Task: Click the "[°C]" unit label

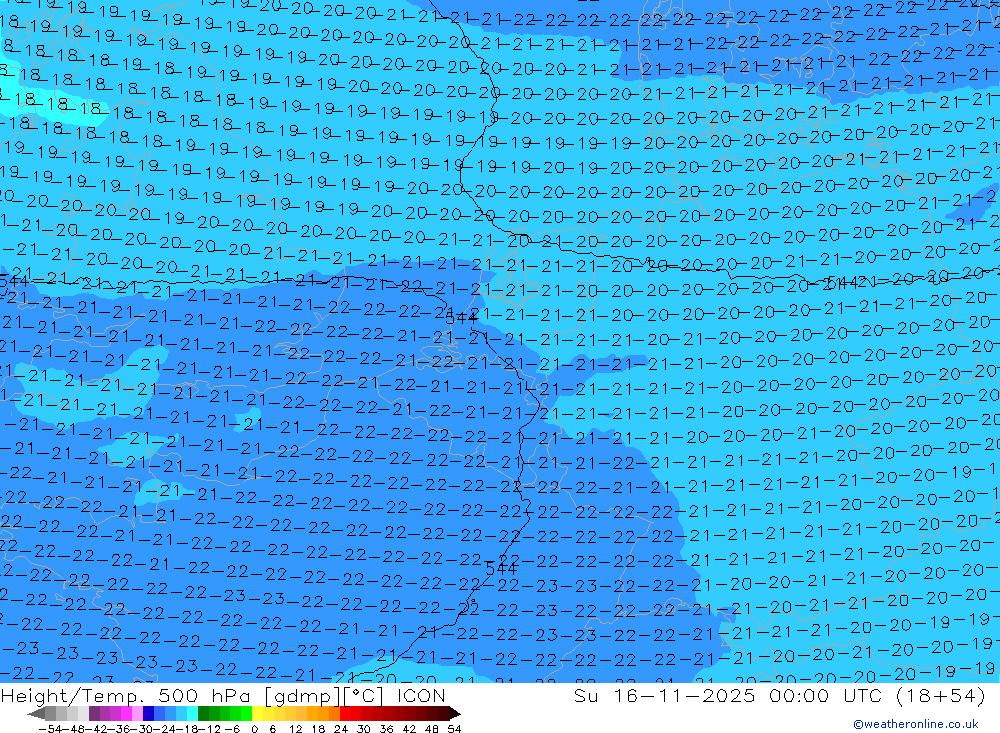Action: (365, 695)
